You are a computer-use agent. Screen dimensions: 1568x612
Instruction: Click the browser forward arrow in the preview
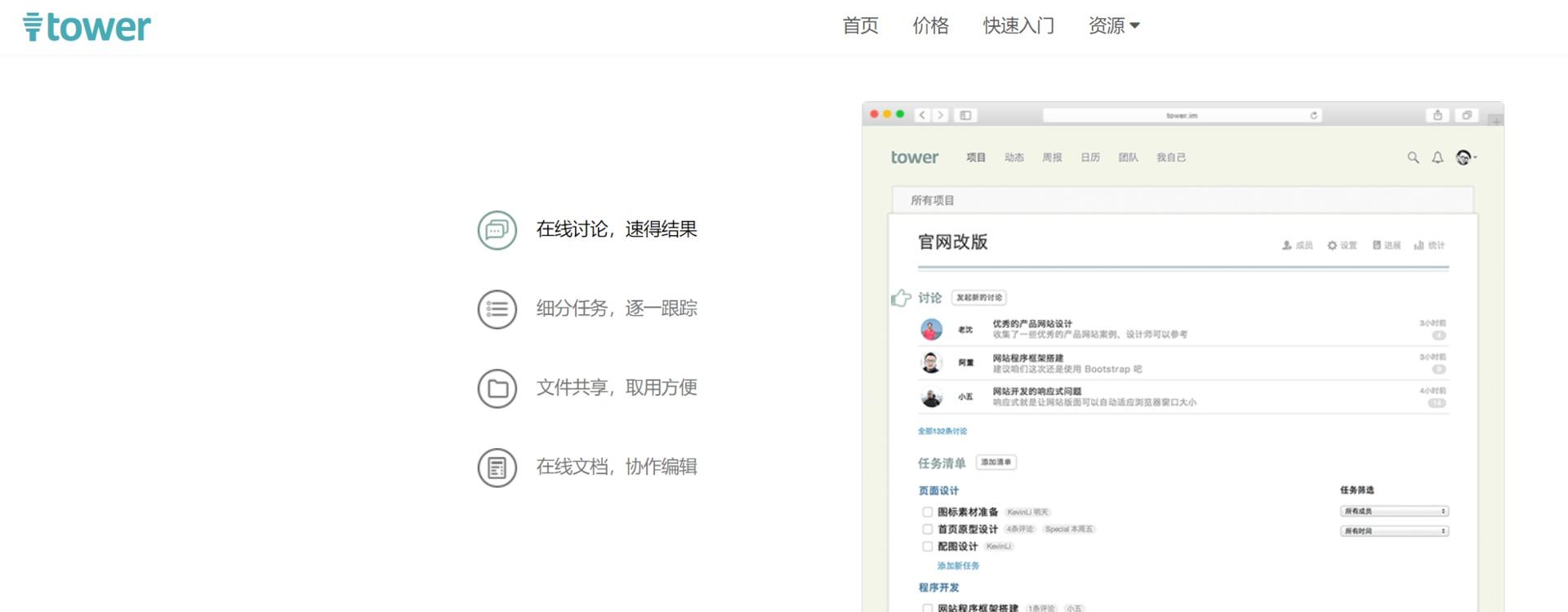click(x=941, y=115)
